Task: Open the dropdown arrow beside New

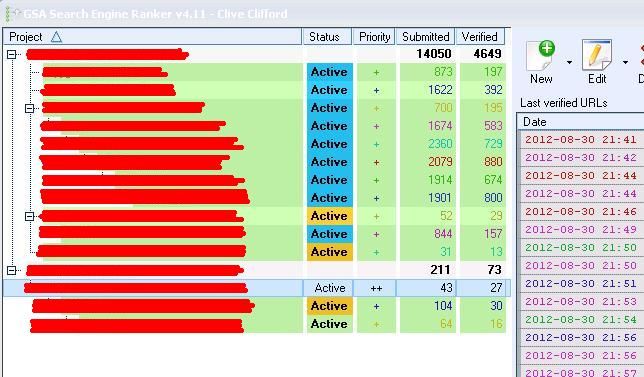Action: point(569,62)
